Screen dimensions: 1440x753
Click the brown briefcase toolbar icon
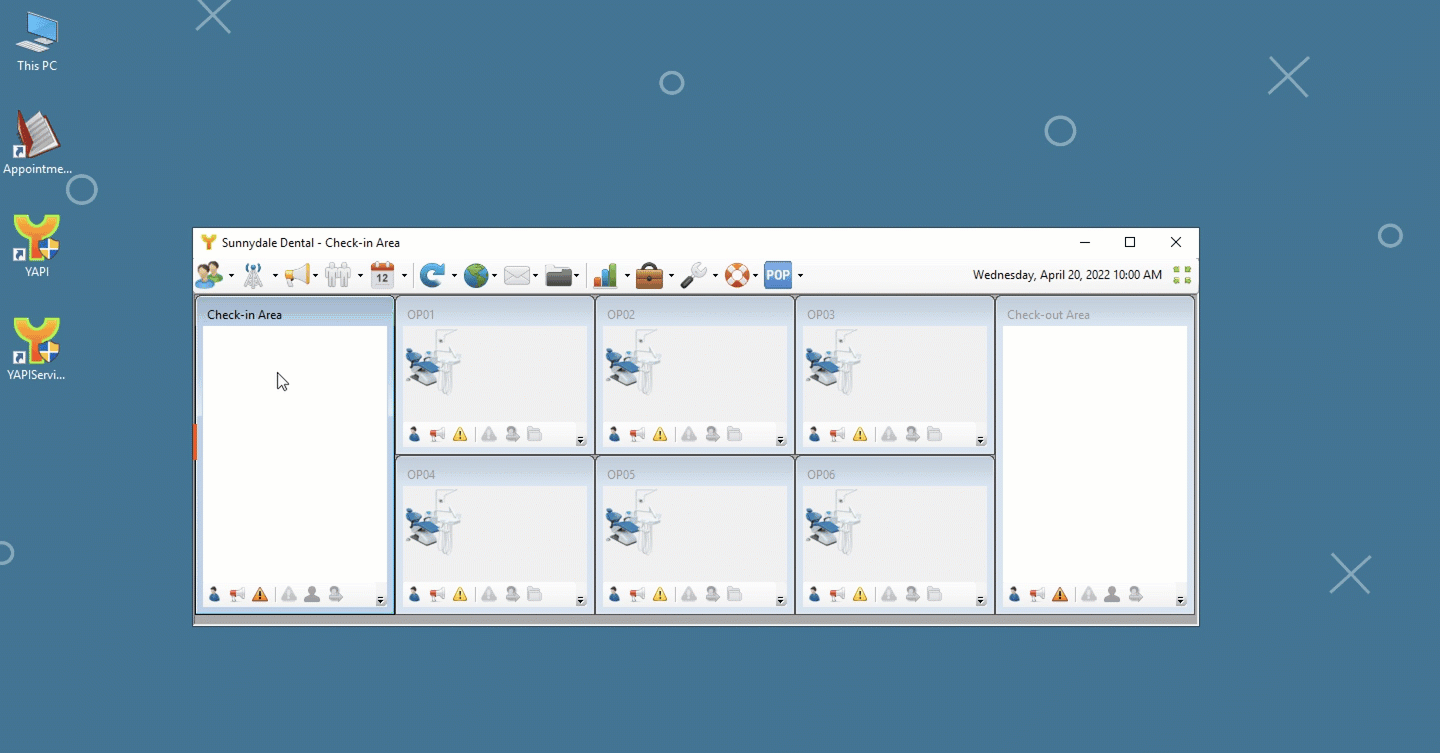649,275
